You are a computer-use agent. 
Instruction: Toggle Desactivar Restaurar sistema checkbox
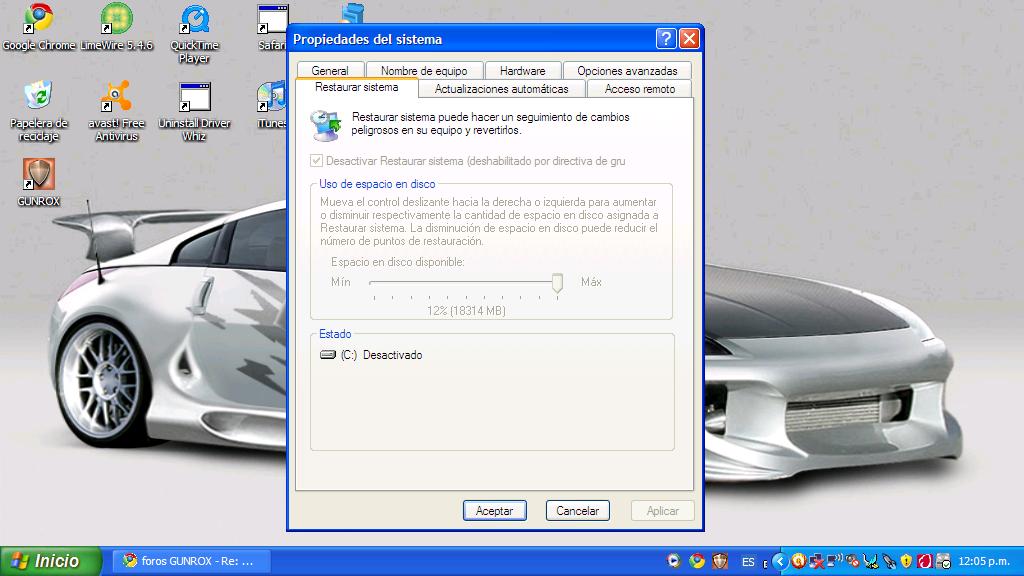(317, 161)
